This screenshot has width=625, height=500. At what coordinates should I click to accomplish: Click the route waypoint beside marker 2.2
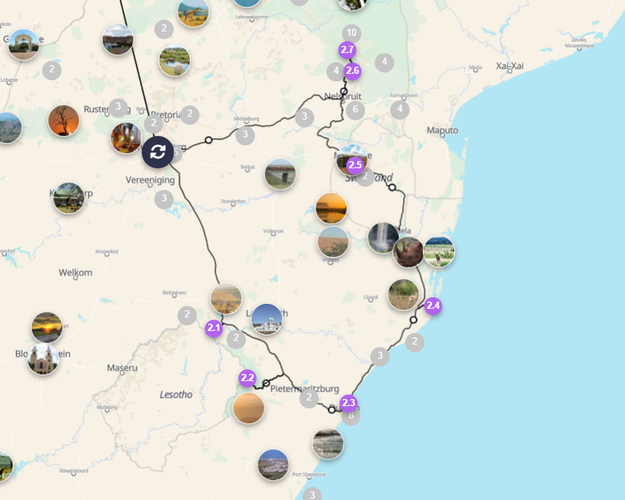click(266, 383)
